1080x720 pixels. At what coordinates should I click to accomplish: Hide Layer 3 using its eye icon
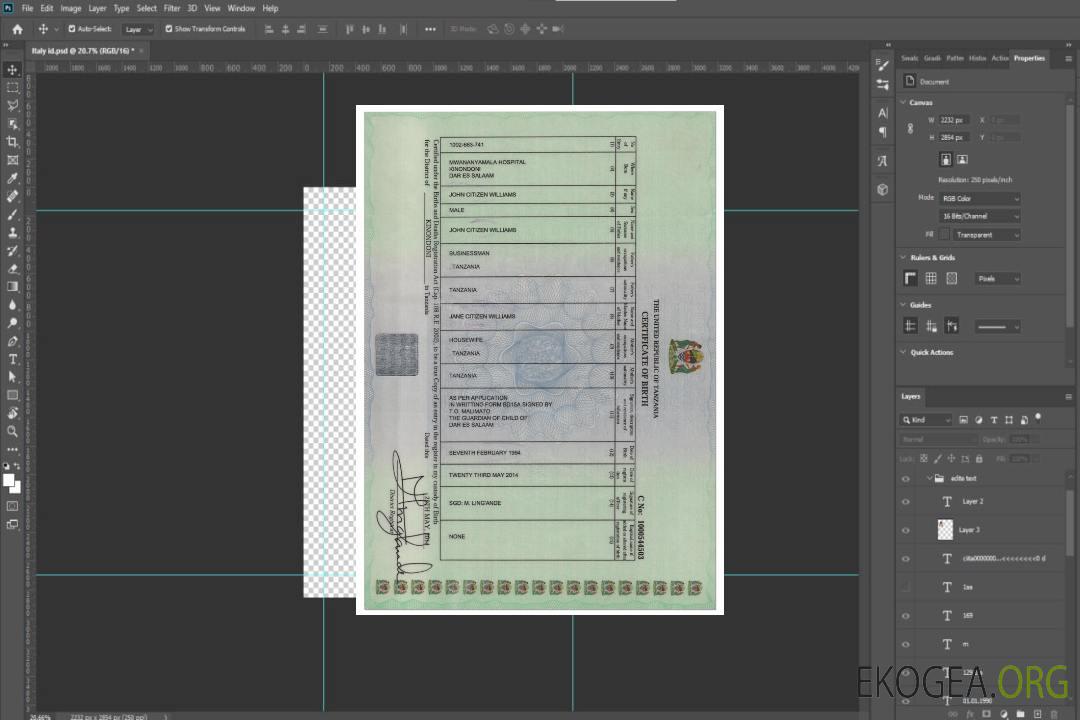[906, 530]
